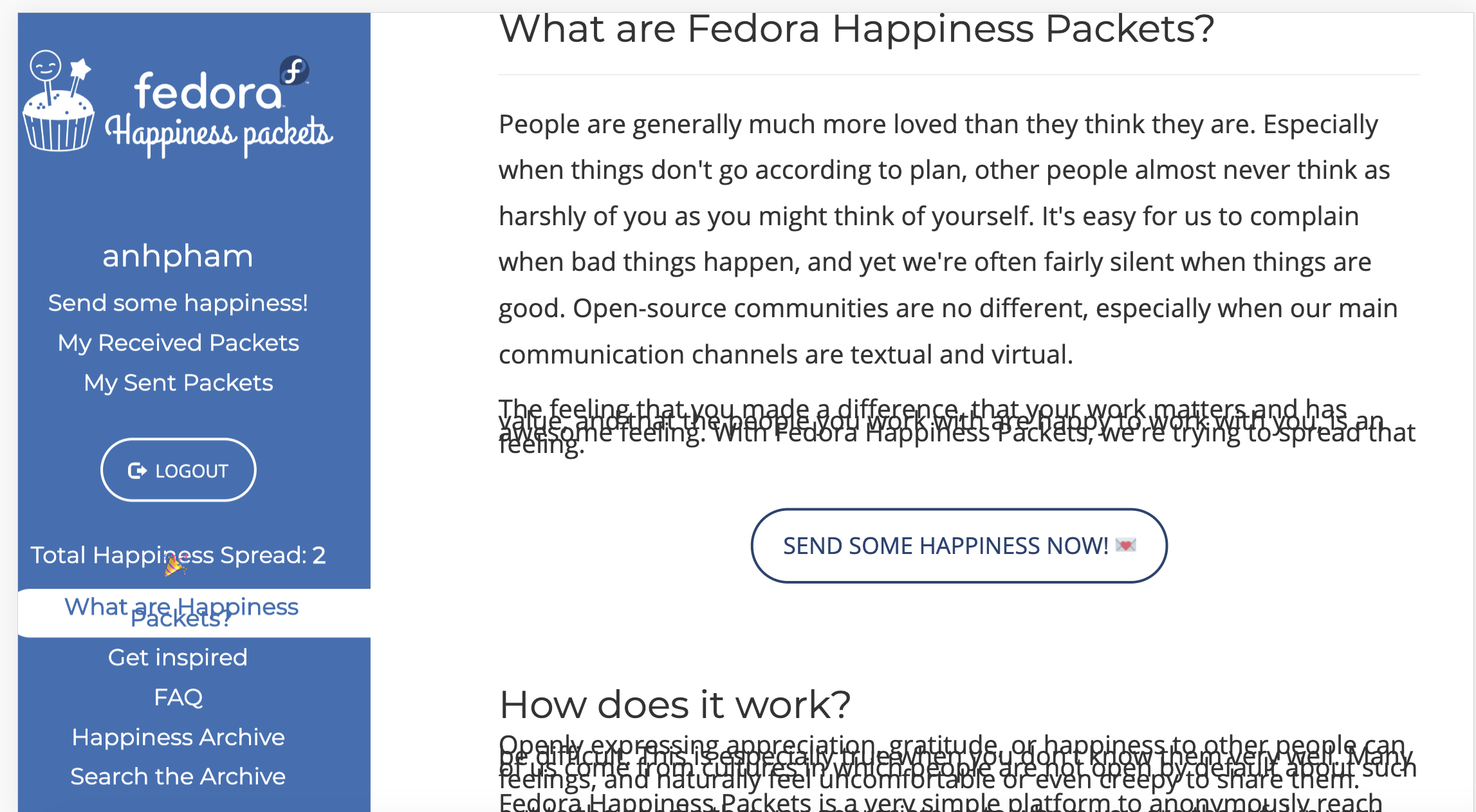Browse the Happiness Archive

178,737
